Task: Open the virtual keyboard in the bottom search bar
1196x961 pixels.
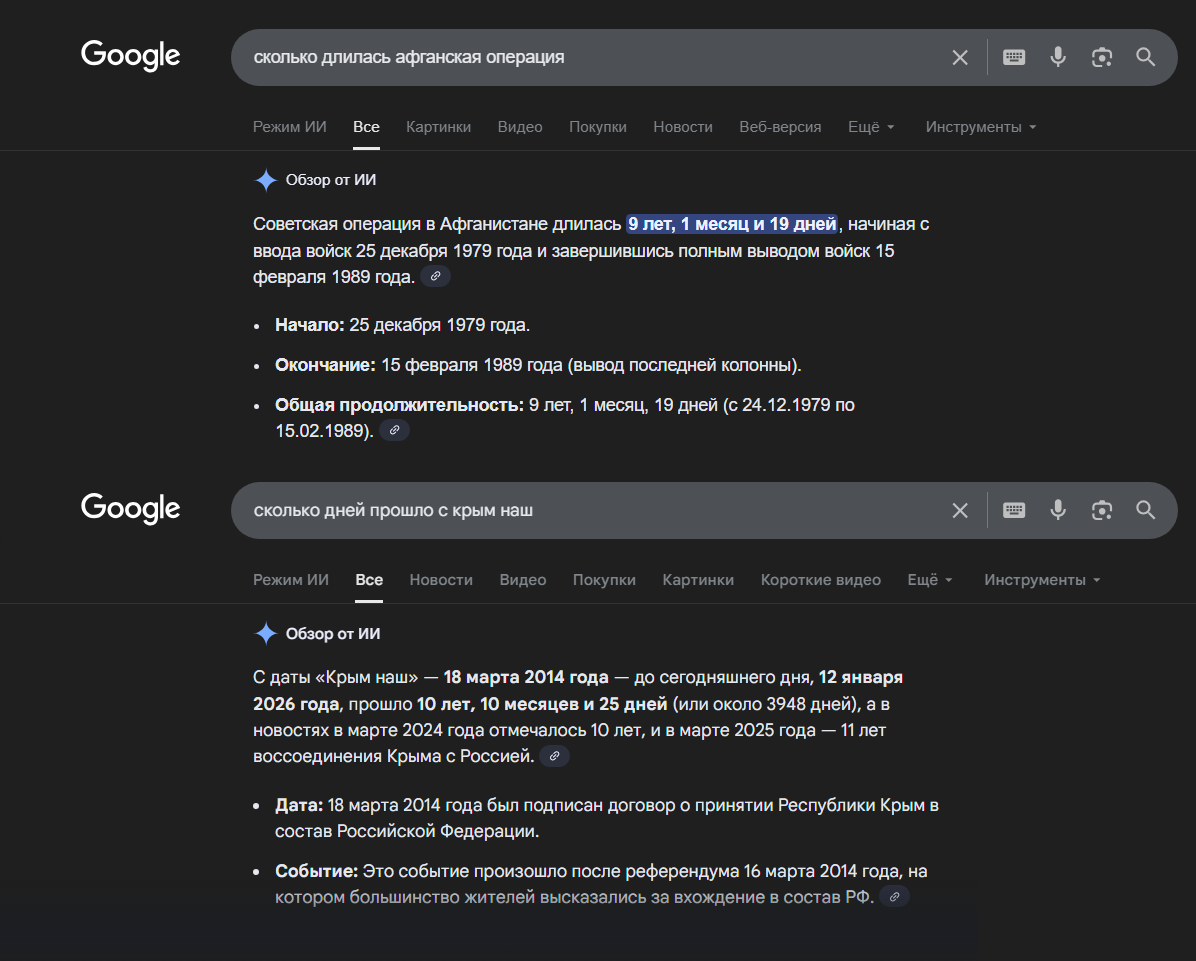Action: coord(1014,510)
